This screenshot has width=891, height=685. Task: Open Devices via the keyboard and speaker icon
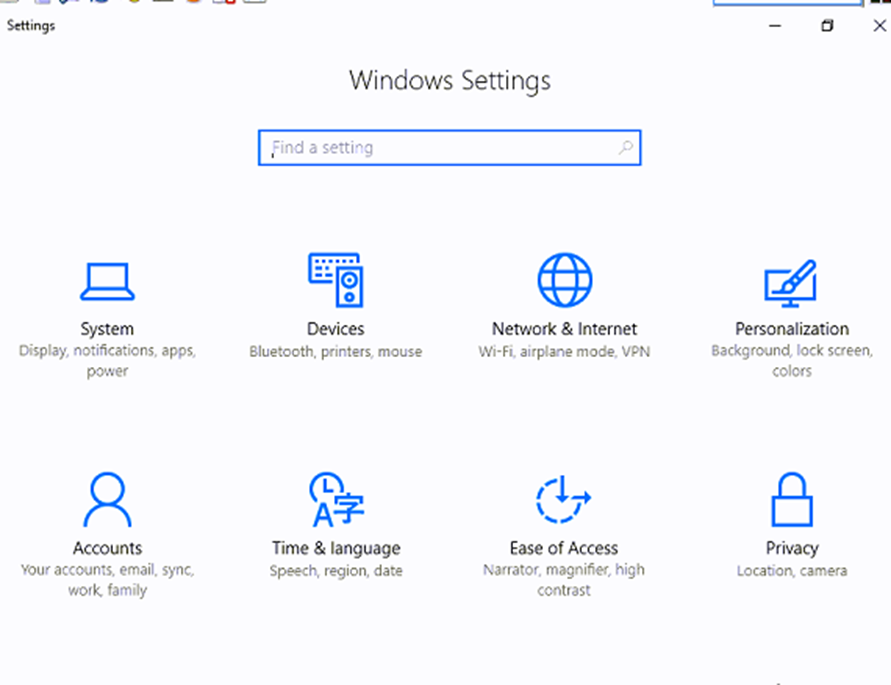pyautogui.click(x=335, y=280)
